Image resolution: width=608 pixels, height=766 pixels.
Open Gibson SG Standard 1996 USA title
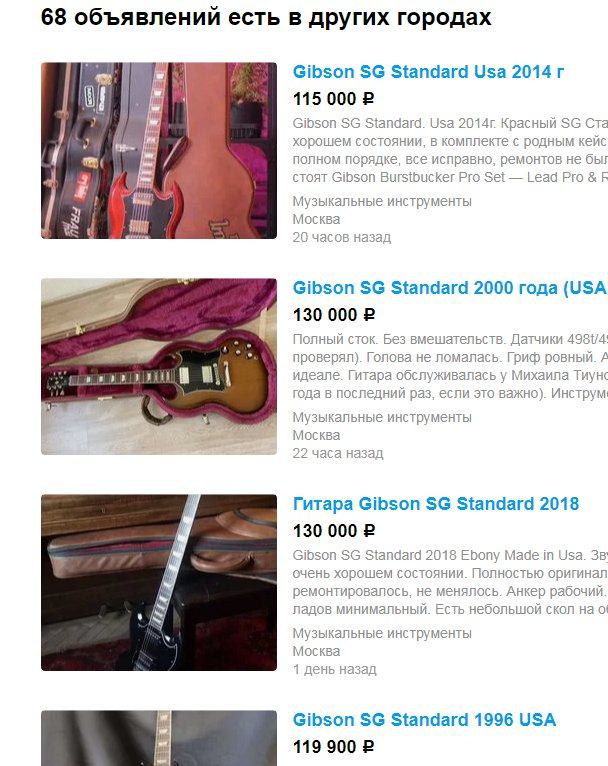(424, 720)
